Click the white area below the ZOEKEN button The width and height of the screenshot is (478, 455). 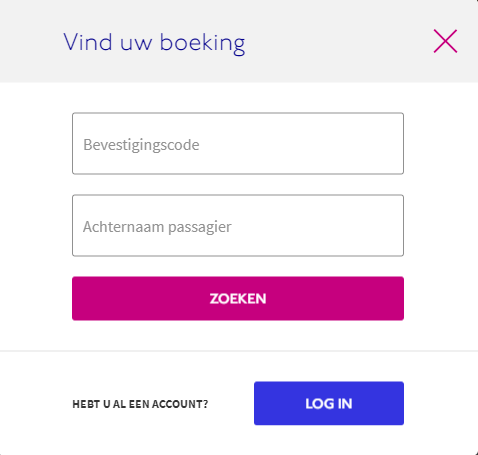(238, 335)
